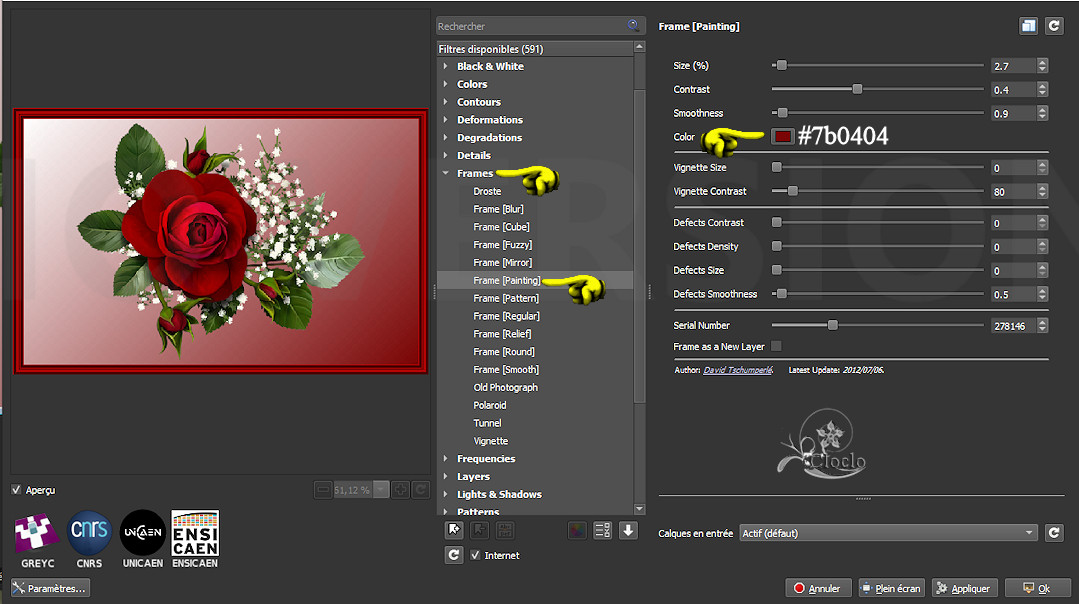The width and height of the screenshot is (1079, 604).
Task: Click into the Rechercher search field
Action: [x=530, y=26]
